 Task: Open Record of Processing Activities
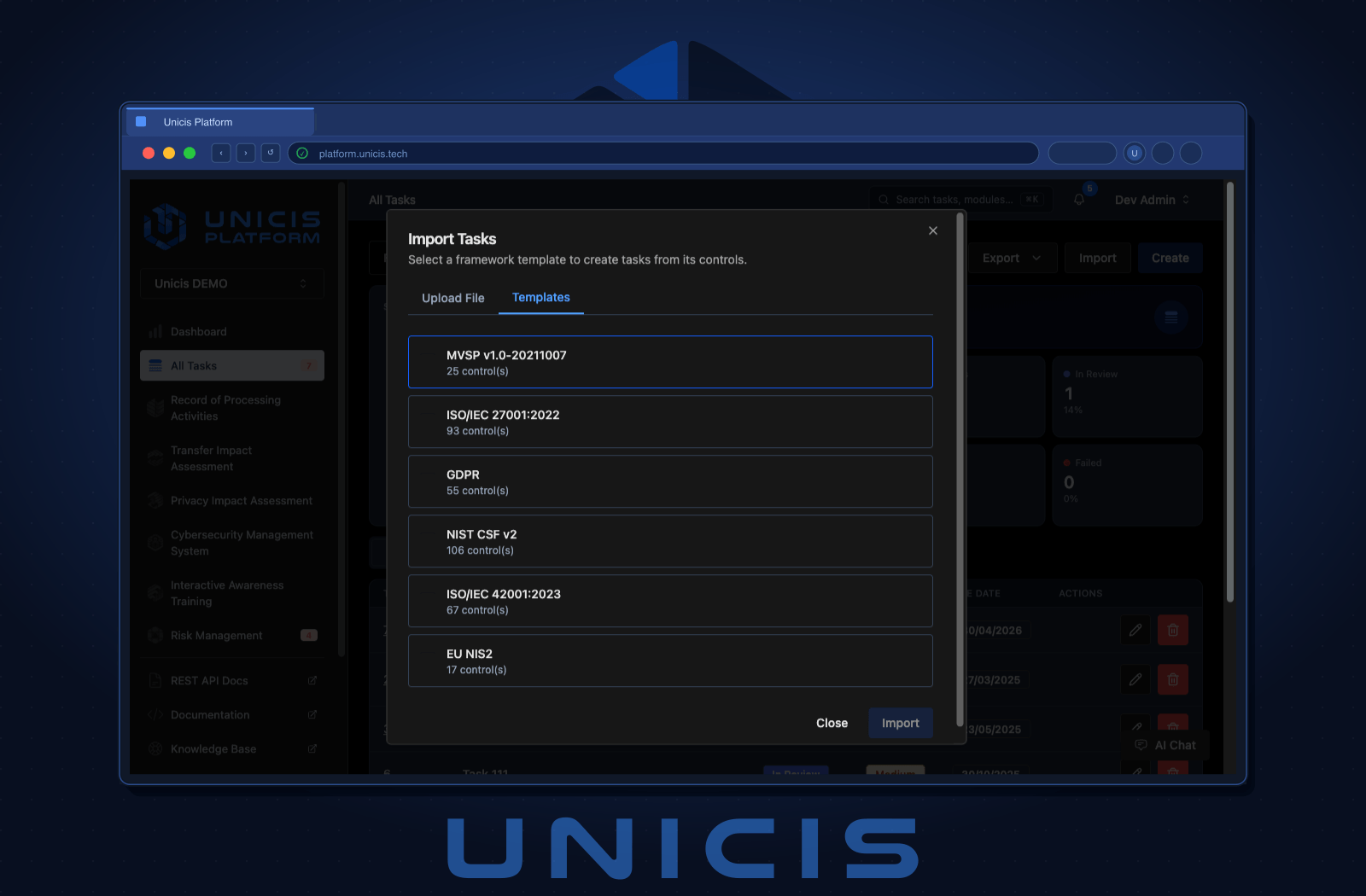click(232, 408)
